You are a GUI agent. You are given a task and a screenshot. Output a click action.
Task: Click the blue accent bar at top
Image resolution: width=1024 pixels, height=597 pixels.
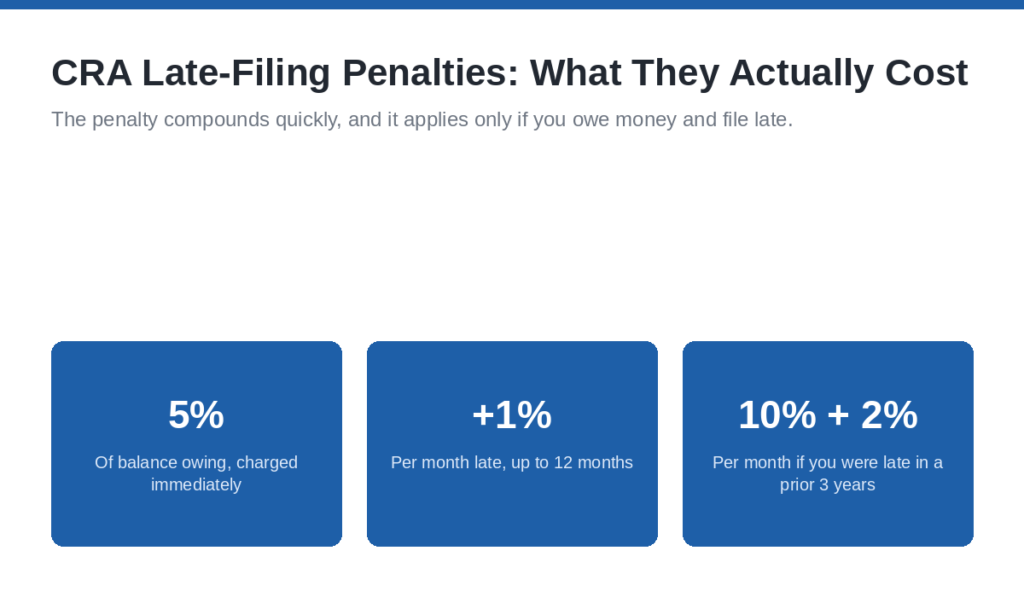pos(512,4)
